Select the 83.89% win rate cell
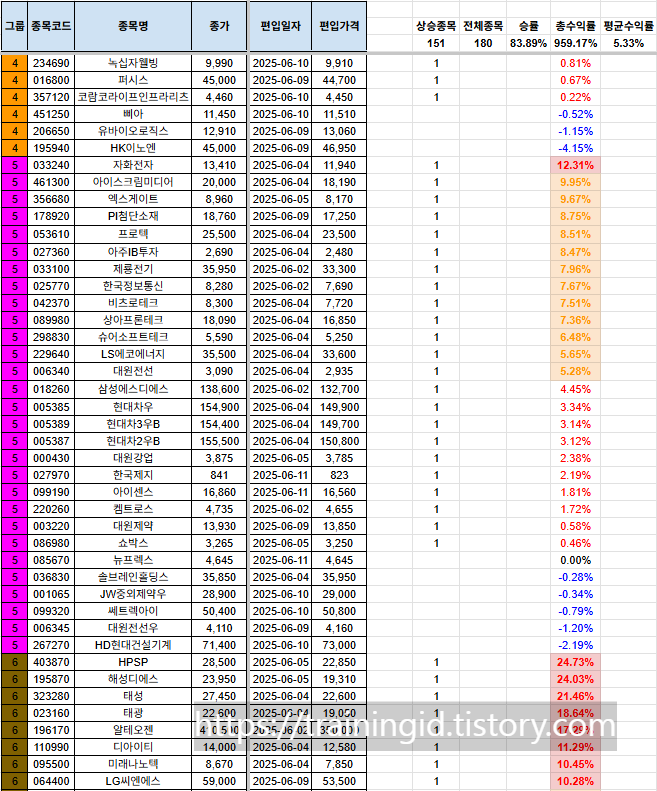 tap(528, 43)
